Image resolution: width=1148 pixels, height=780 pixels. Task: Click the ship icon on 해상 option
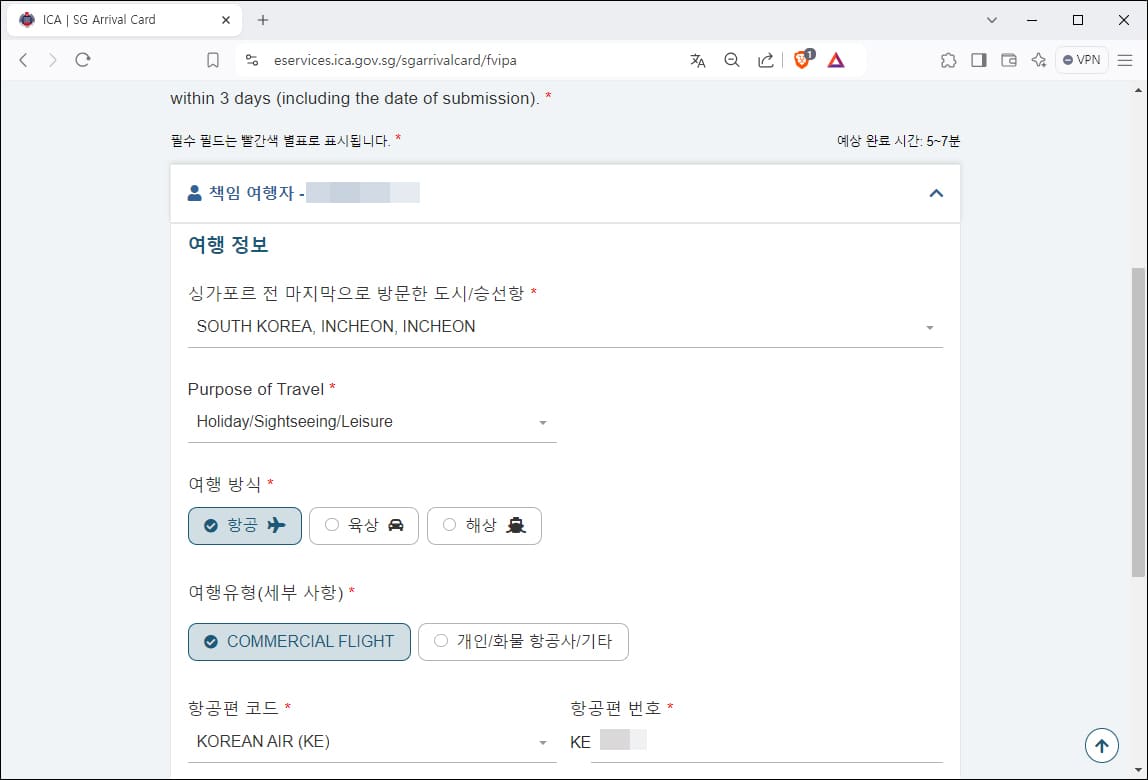(x=516, y=525)
